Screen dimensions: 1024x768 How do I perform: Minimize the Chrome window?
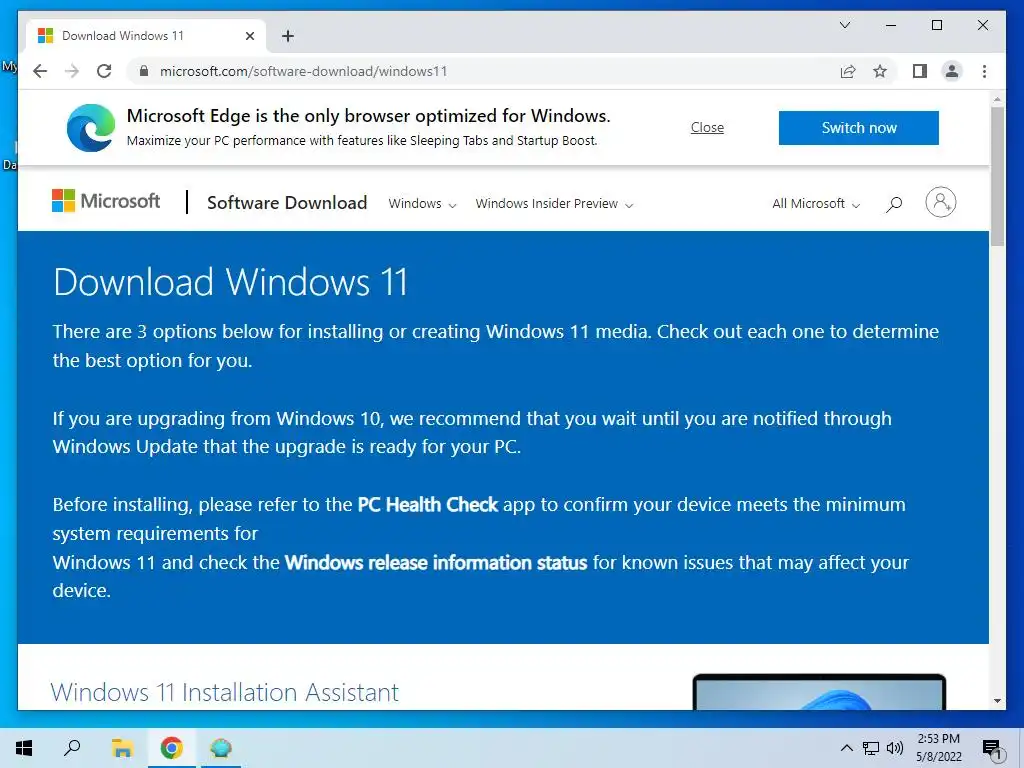[x=891, y=25]
